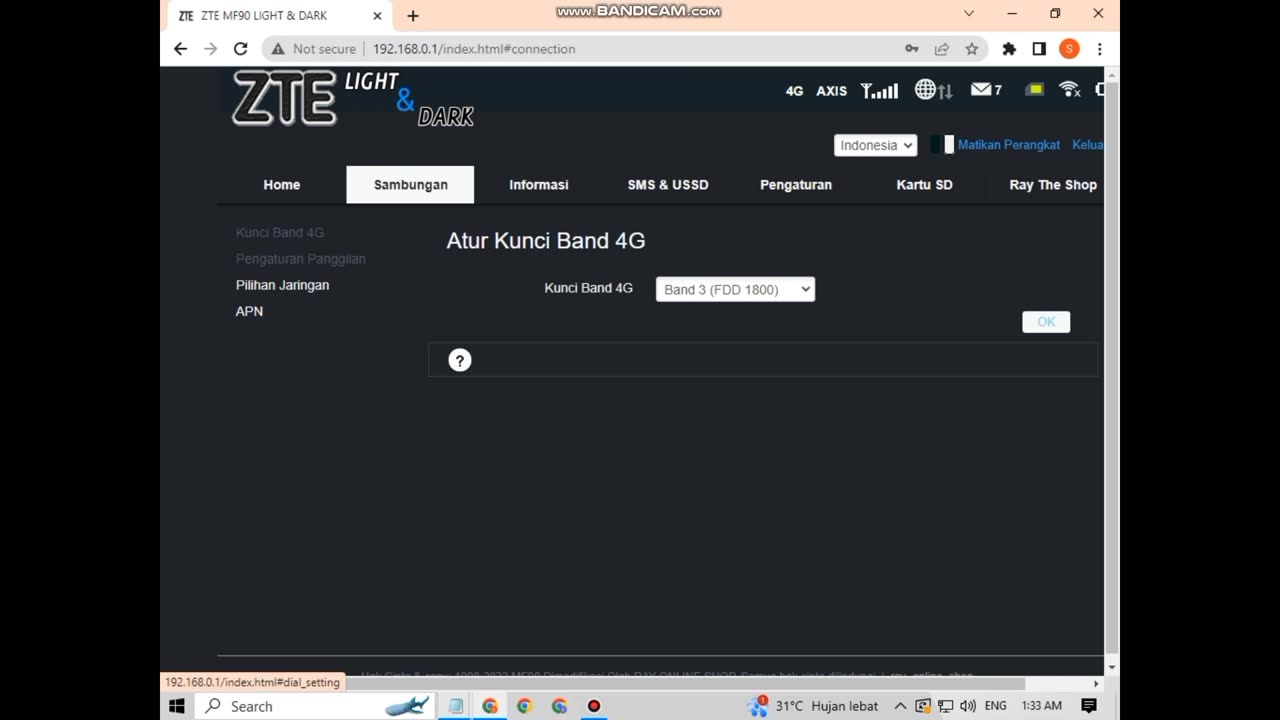The width and height of the screenshot is (1280, 720).
Task: Click the share page icon in address bar
Action: [x=942, y=48]
